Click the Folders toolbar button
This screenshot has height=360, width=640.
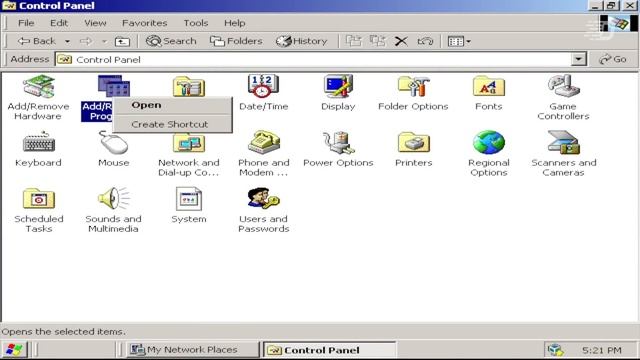coord(236,41)
